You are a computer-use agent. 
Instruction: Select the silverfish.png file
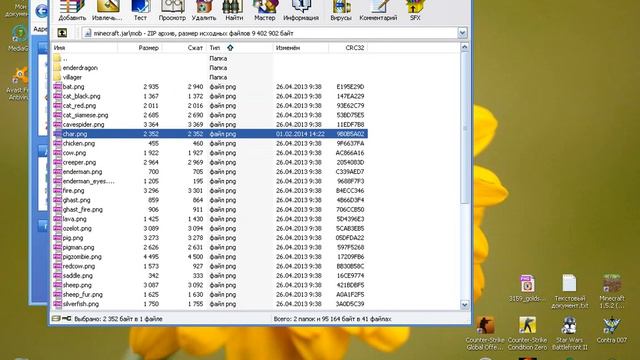[x=210, y=304]
